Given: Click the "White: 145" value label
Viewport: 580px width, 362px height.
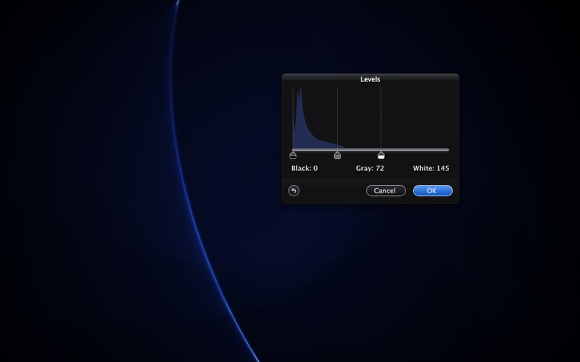Looking at the screenshot, I should pos(431,168).
